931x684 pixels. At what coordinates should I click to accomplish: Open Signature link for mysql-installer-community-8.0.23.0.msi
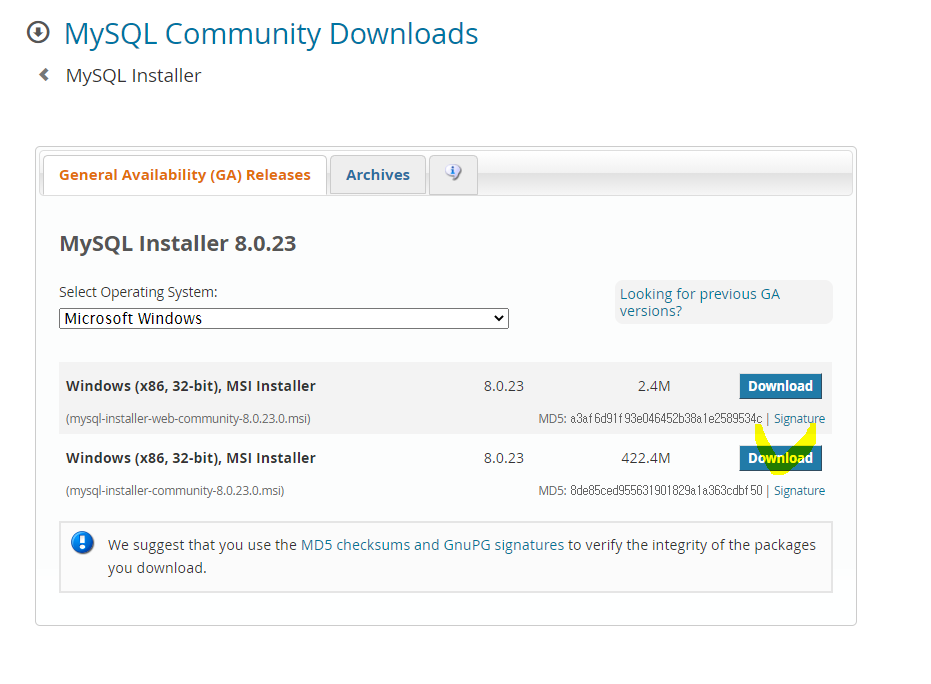click(x=799, y=490)
